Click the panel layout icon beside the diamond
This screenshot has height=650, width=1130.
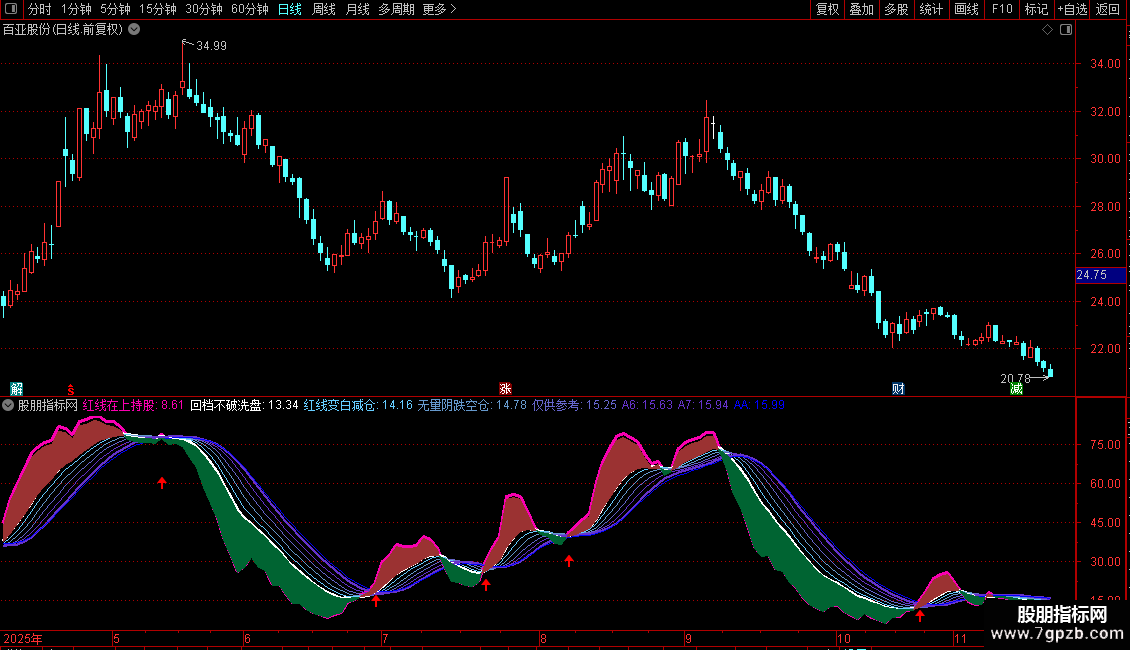(x=1065, y=30)
